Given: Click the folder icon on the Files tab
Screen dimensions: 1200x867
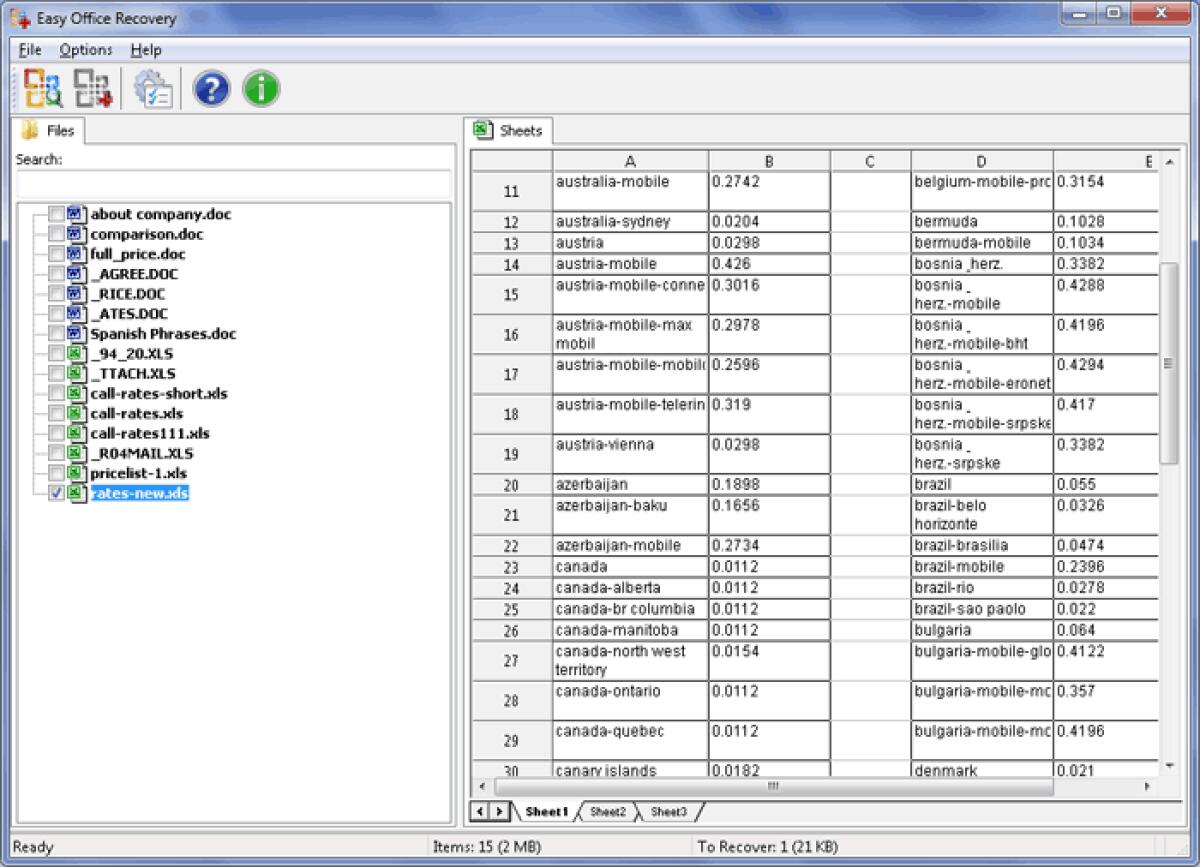Looking at the screenshot, I should (x=29, y=129).
